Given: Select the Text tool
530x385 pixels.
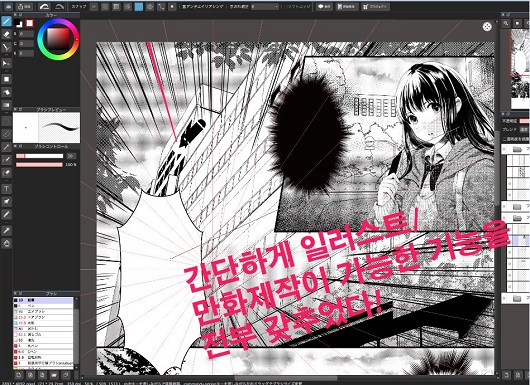Looking at the screenshot, I should (x=6, y=189).
